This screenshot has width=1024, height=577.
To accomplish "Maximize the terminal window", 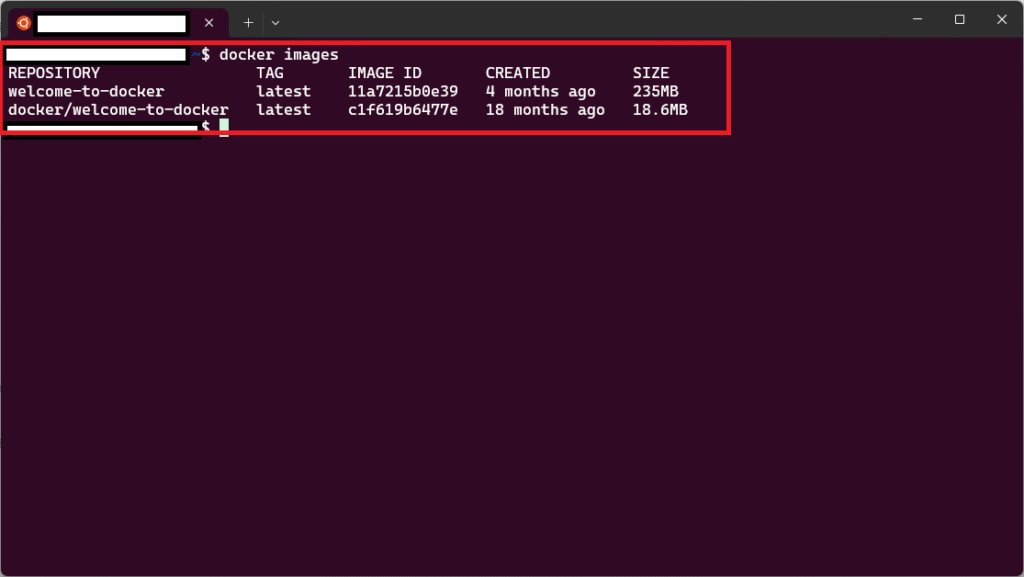I will coord(959,20).
